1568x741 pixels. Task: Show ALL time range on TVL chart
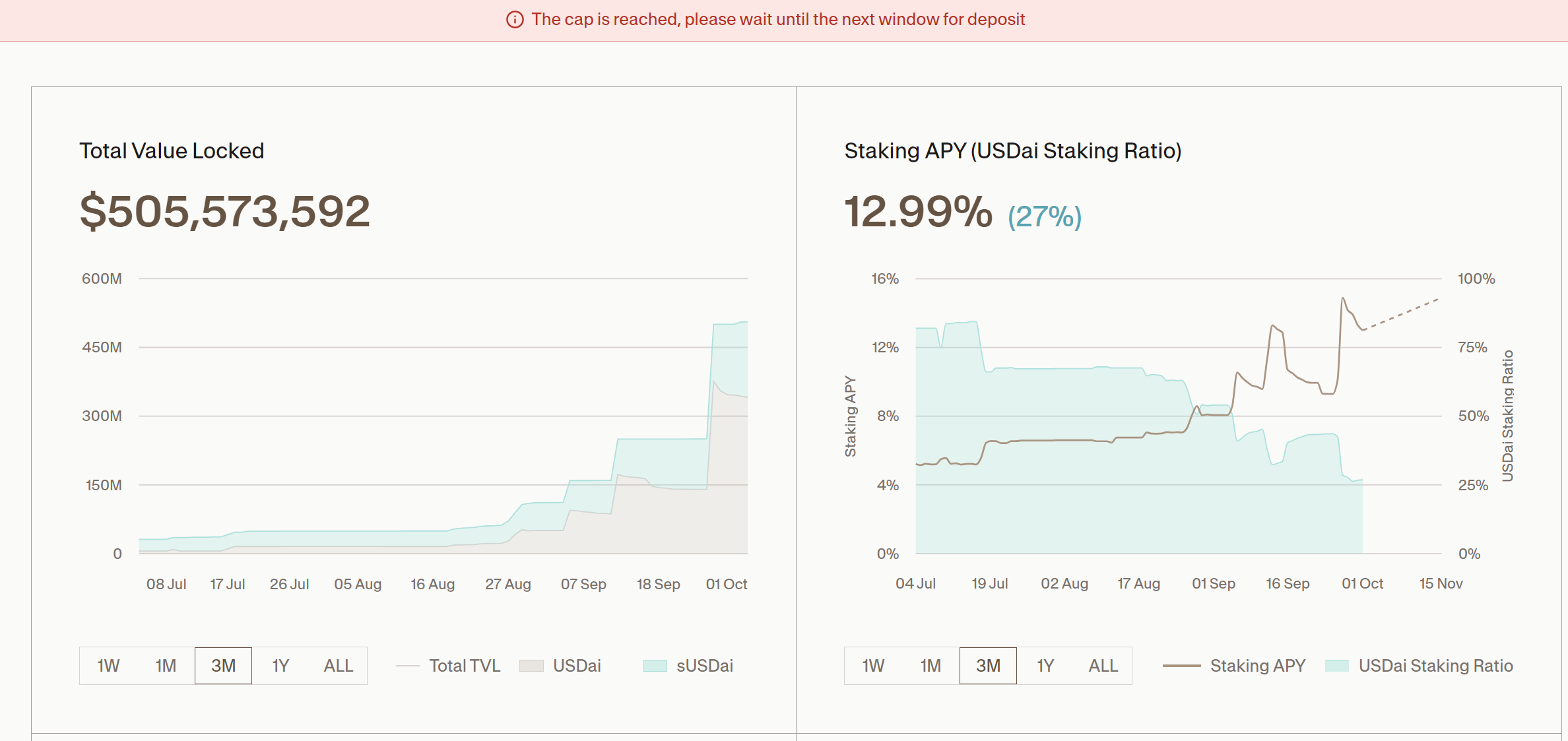coord(338,666)
